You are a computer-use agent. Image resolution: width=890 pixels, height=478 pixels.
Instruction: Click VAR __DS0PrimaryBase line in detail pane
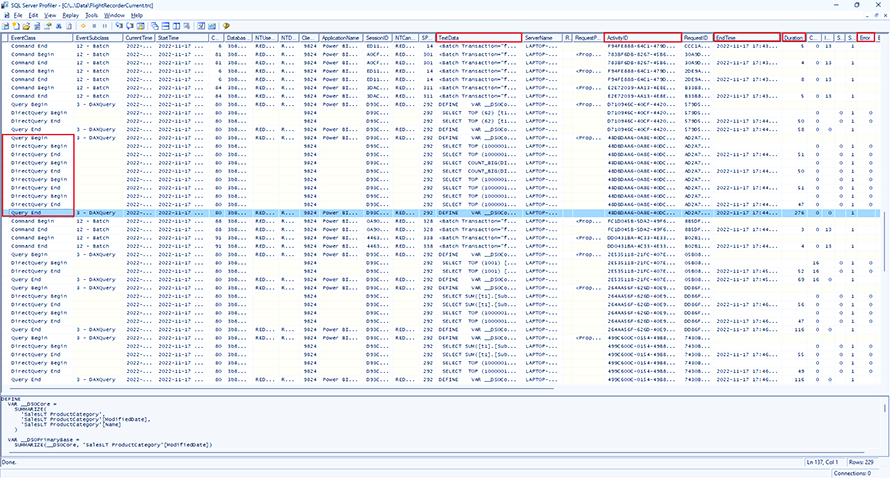tap(43, 440)
